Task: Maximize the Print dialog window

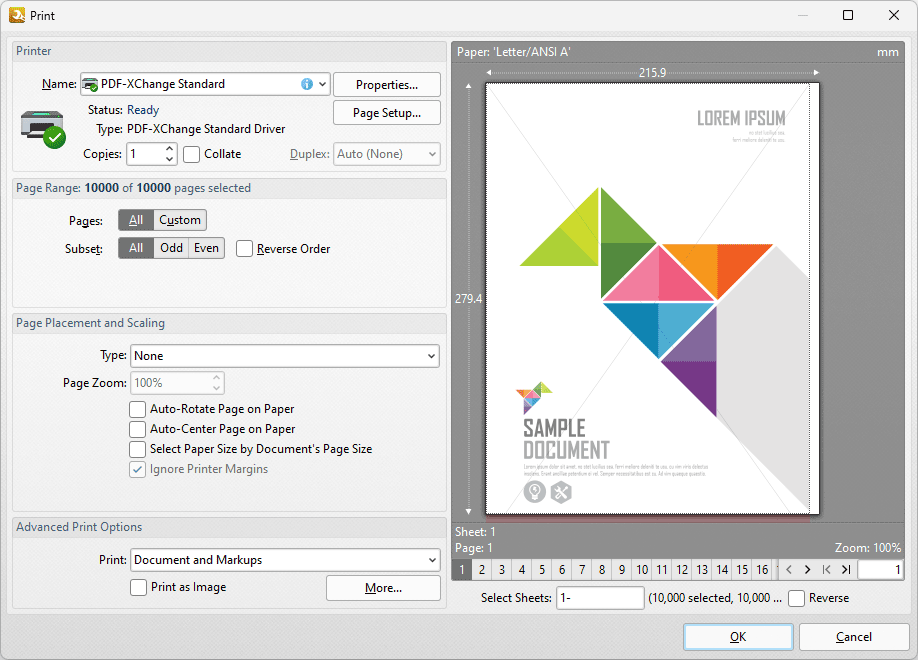Action: [x=847, y=15]
